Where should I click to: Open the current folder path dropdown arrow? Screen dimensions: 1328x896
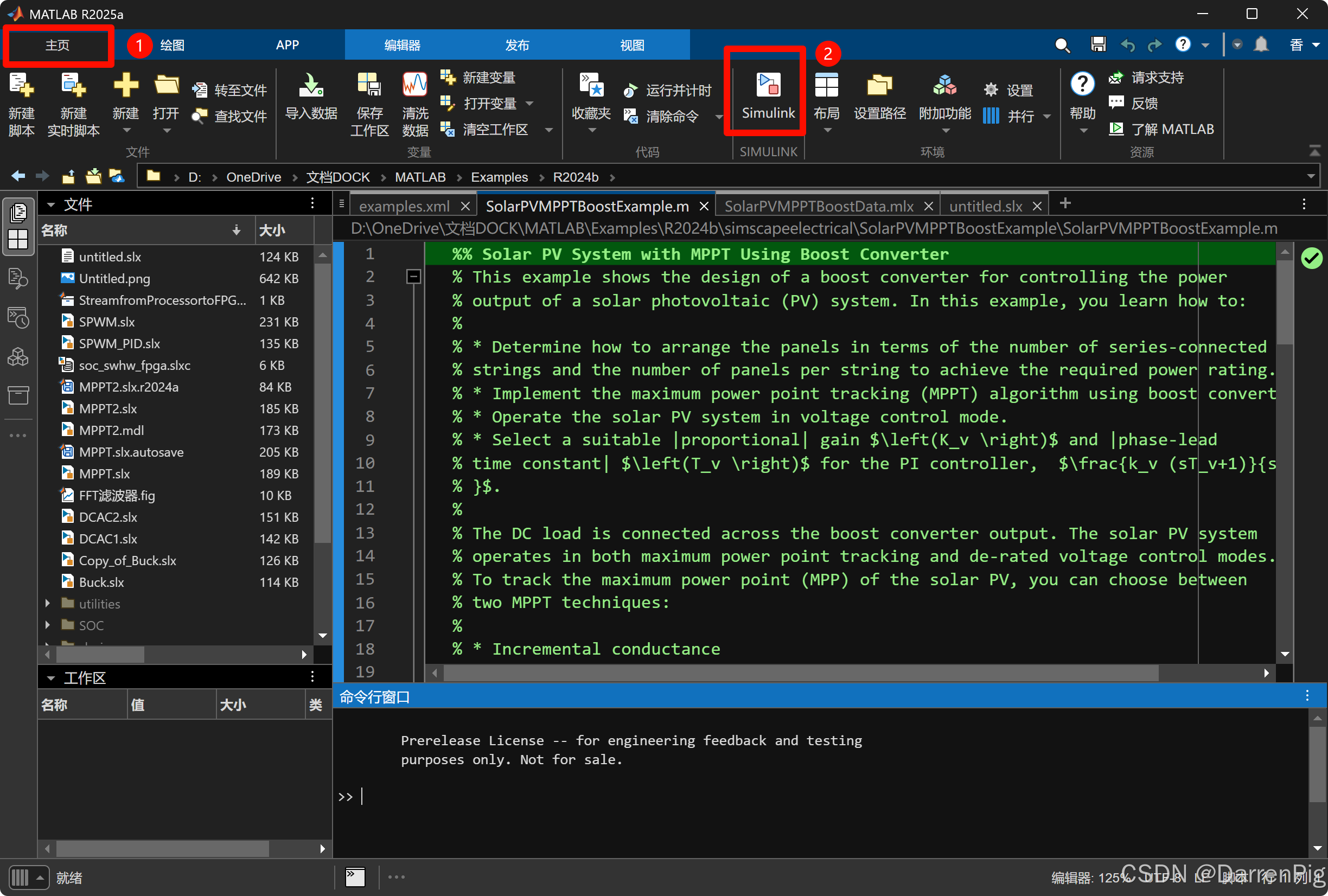1310,177
